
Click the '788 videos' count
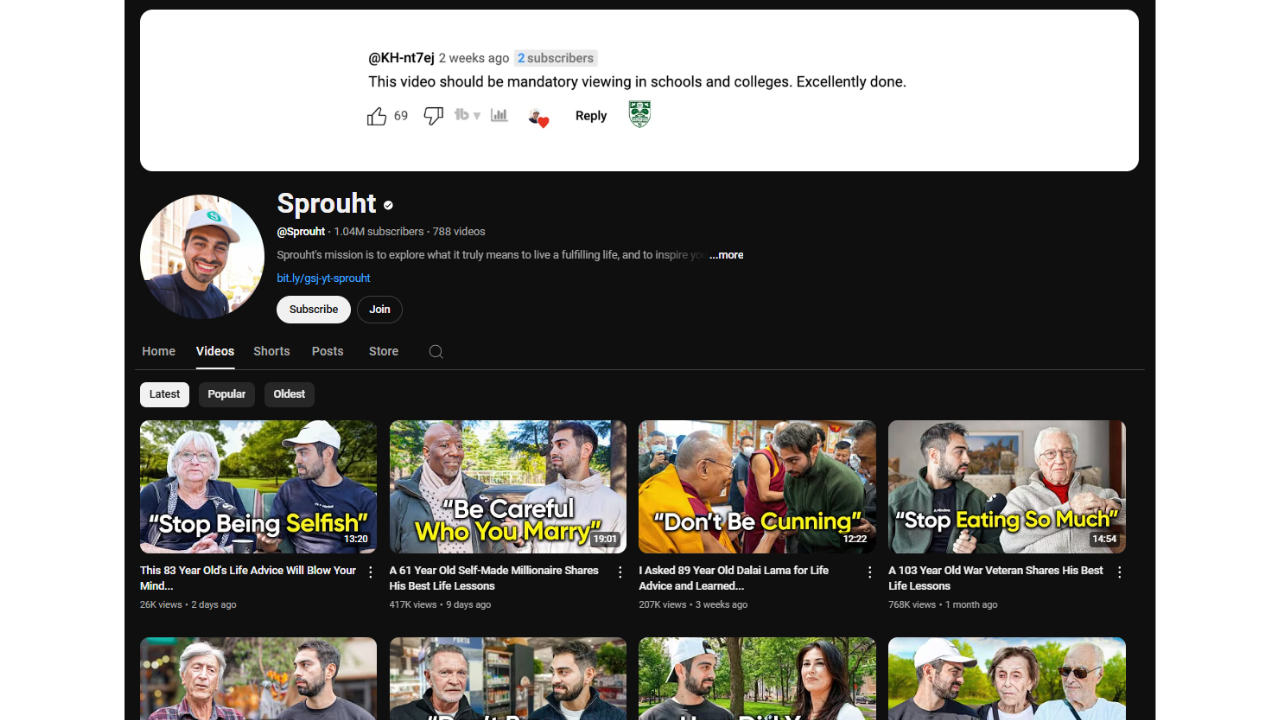[x=459, y=232]
